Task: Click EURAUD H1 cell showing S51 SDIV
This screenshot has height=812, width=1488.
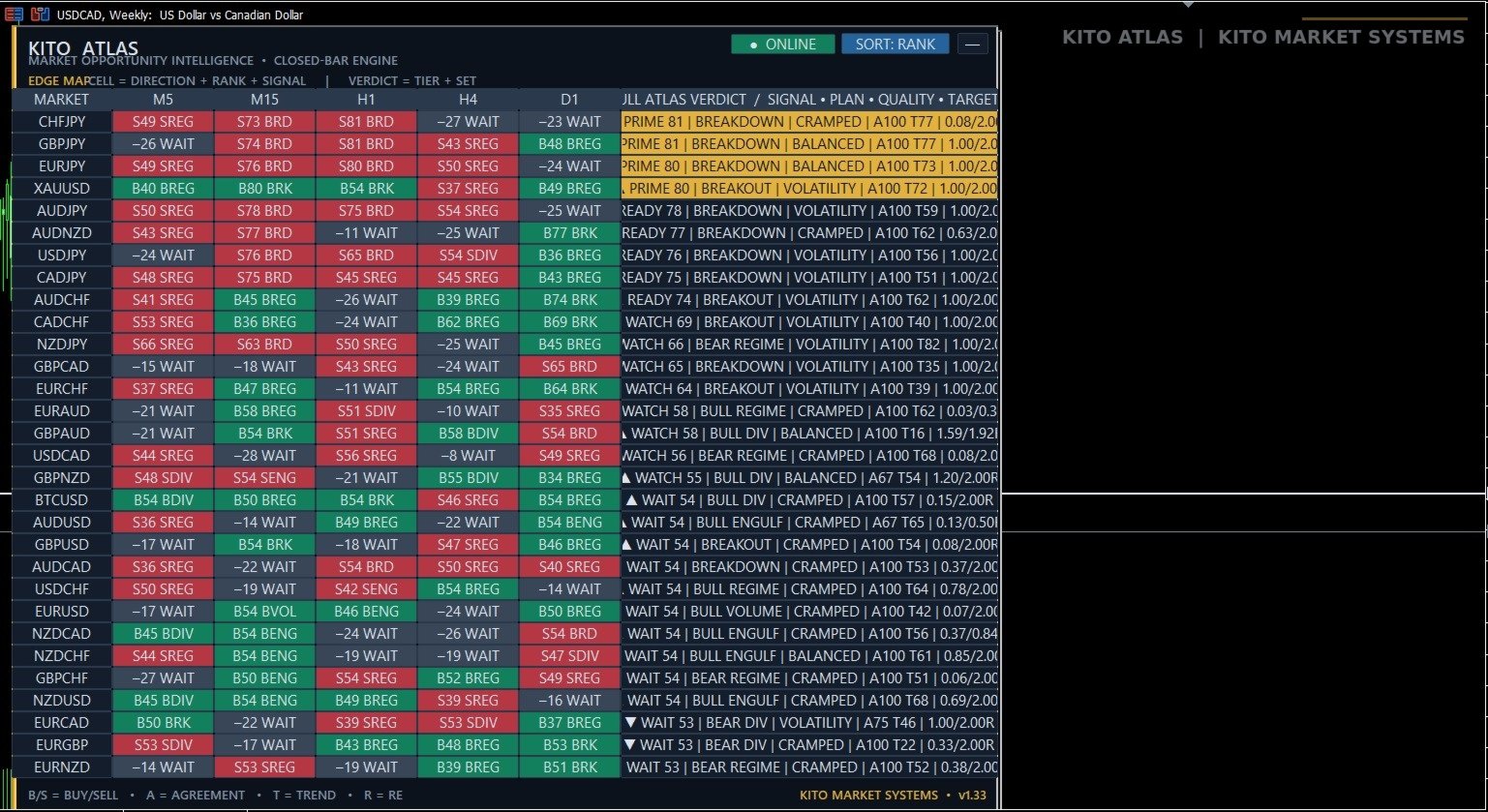Action: 366,411
